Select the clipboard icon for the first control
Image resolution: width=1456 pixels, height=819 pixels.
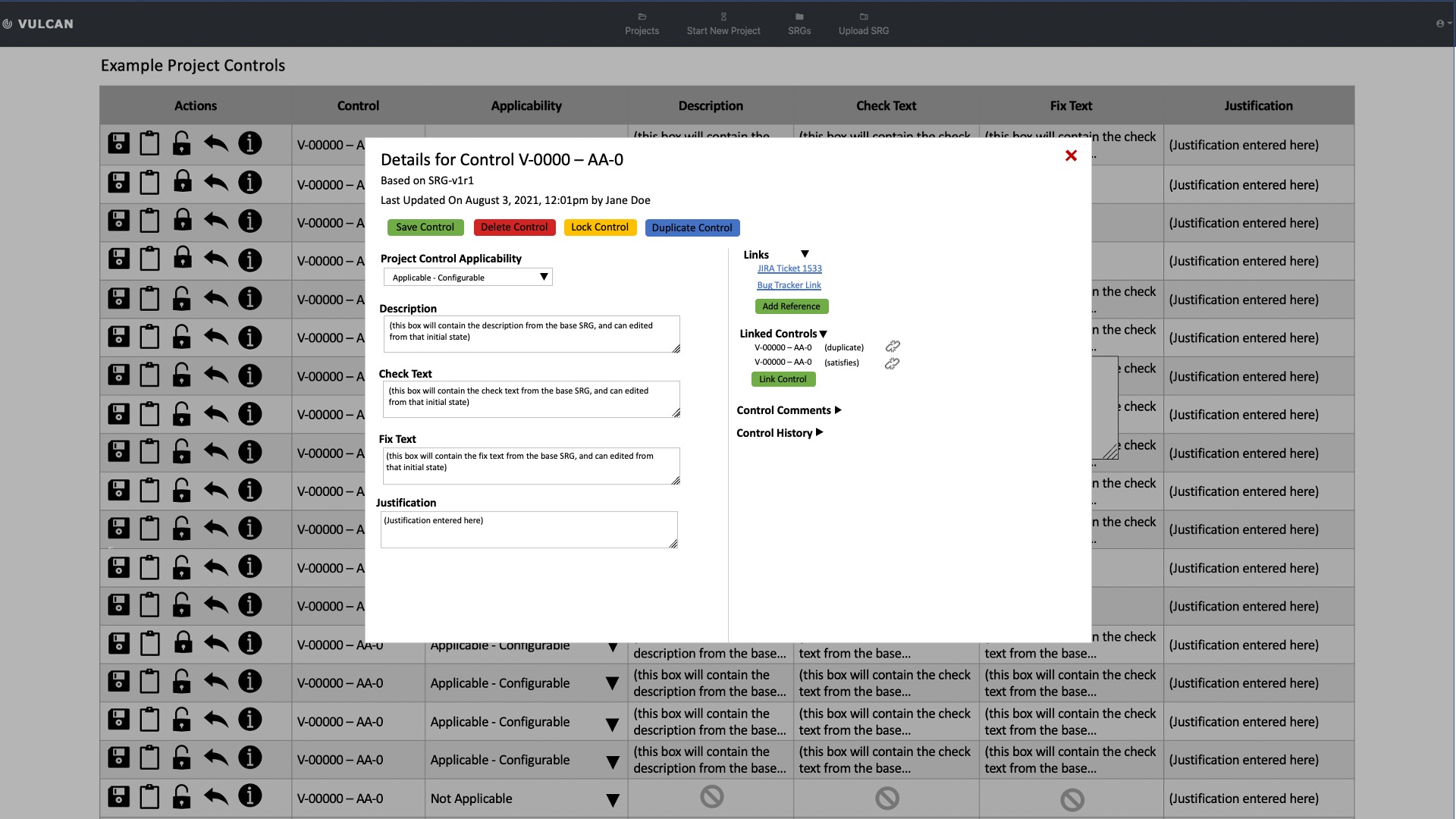[x=149, y=143]
